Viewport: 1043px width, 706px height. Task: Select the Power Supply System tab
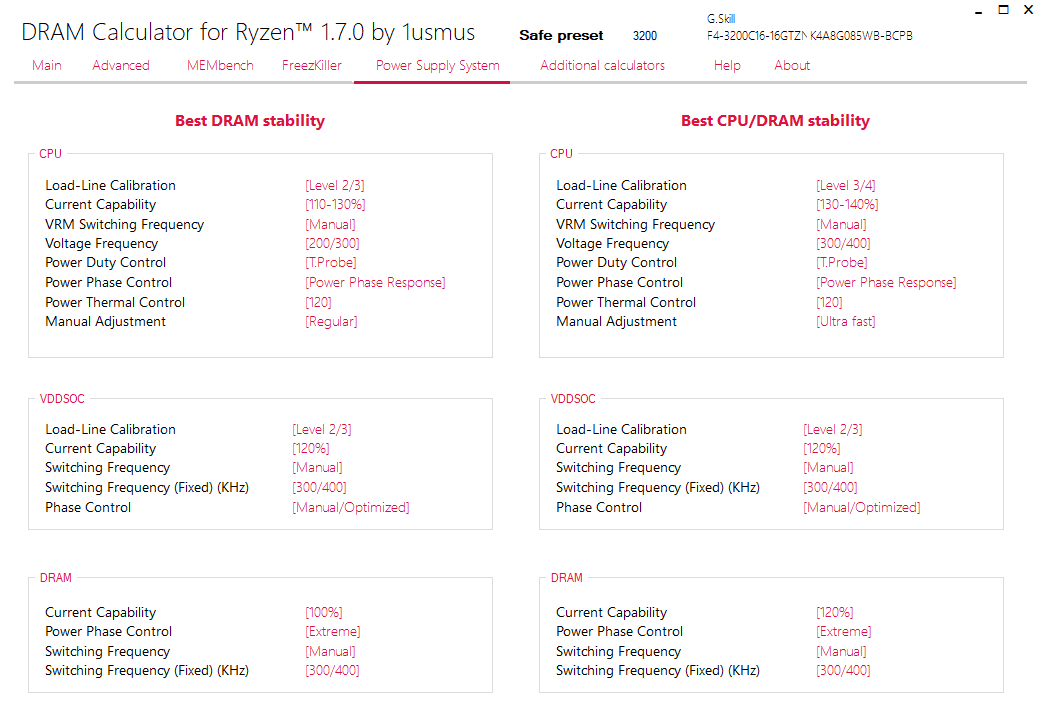[x=437, y=66]
